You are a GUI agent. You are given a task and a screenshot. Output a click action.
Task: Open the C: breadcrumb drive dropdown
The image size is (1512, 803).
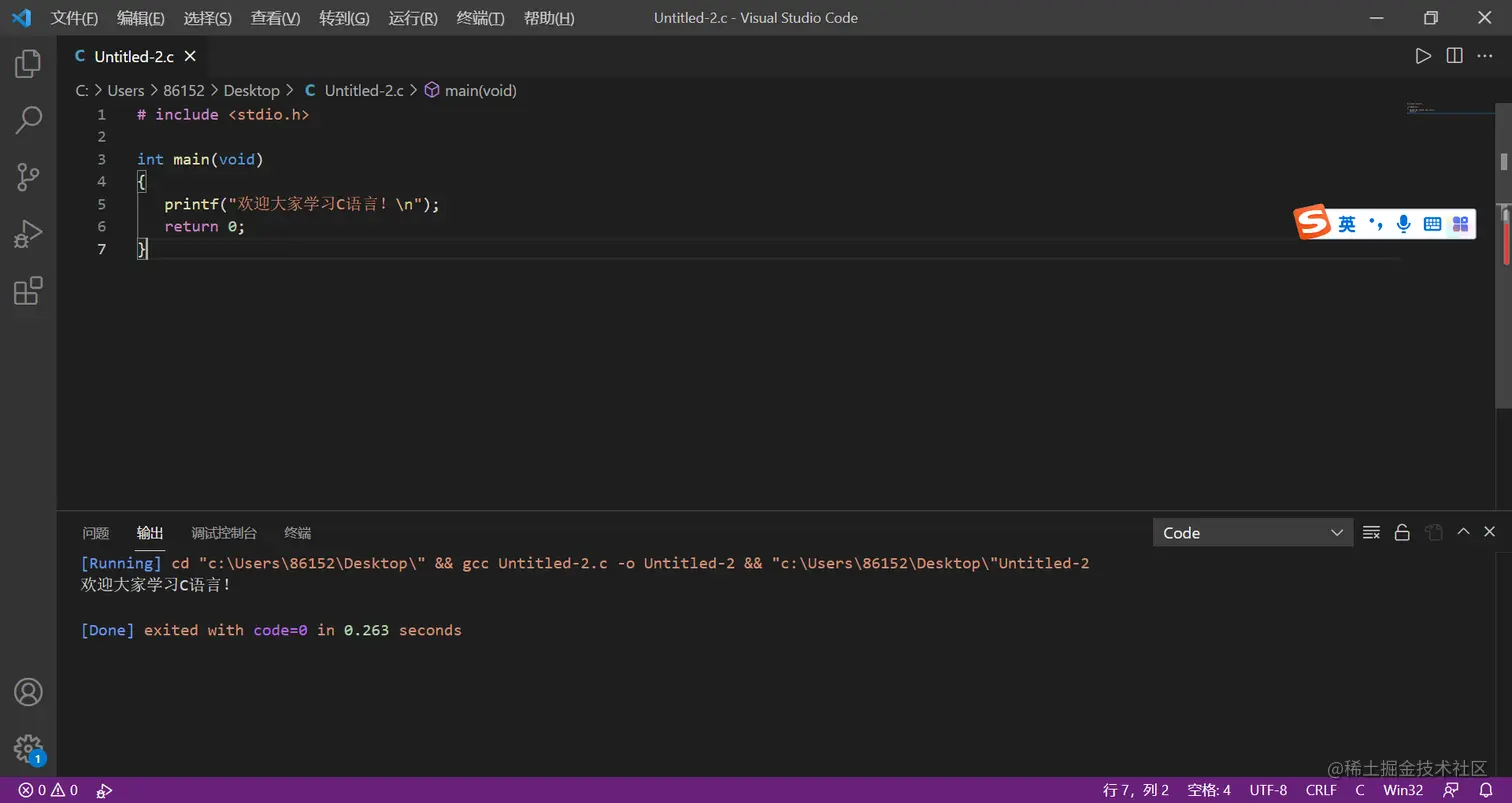coord(82,90)
